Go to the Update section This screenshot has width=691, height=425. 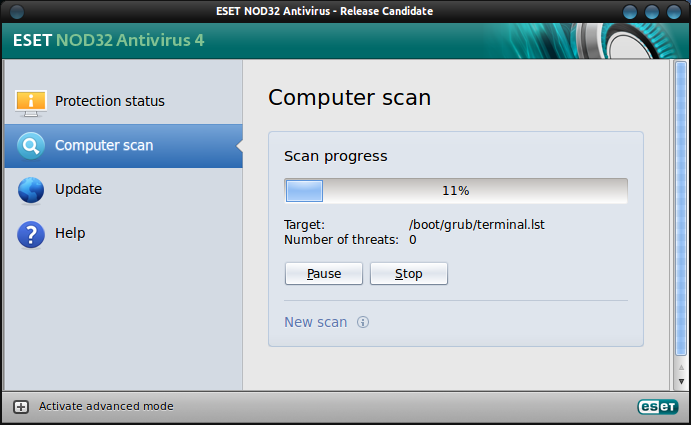coord(123,190)
